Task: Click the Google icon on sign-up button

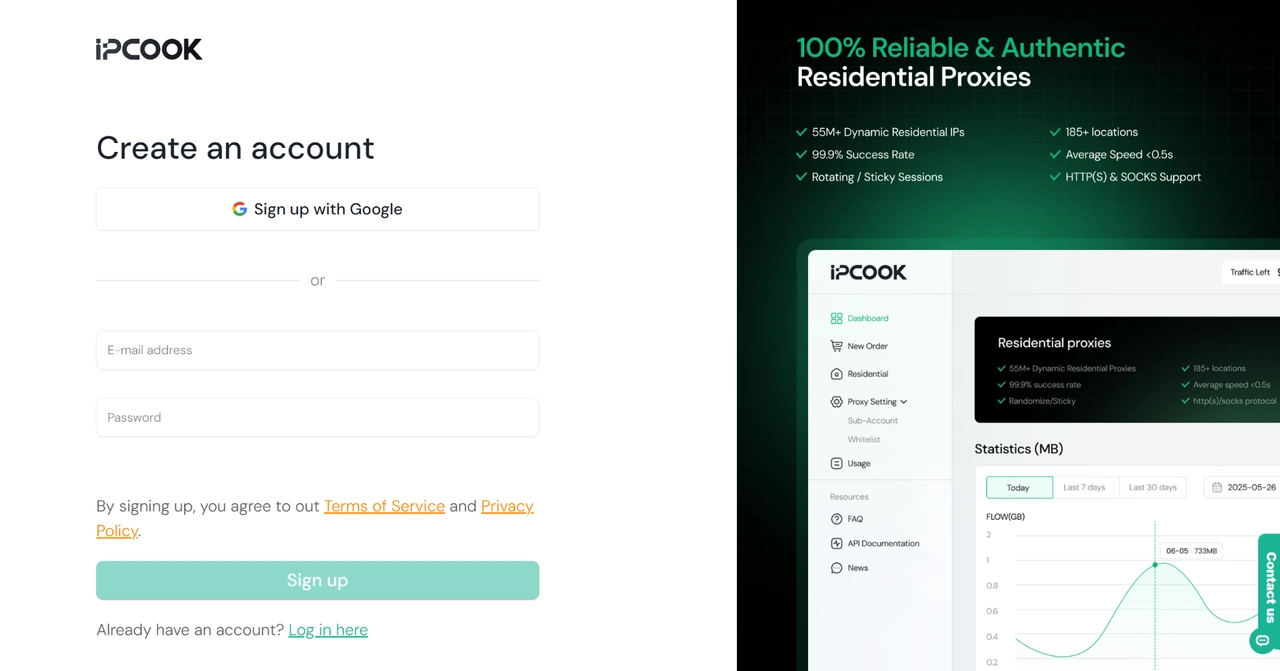Action: (x=239, y=209)
